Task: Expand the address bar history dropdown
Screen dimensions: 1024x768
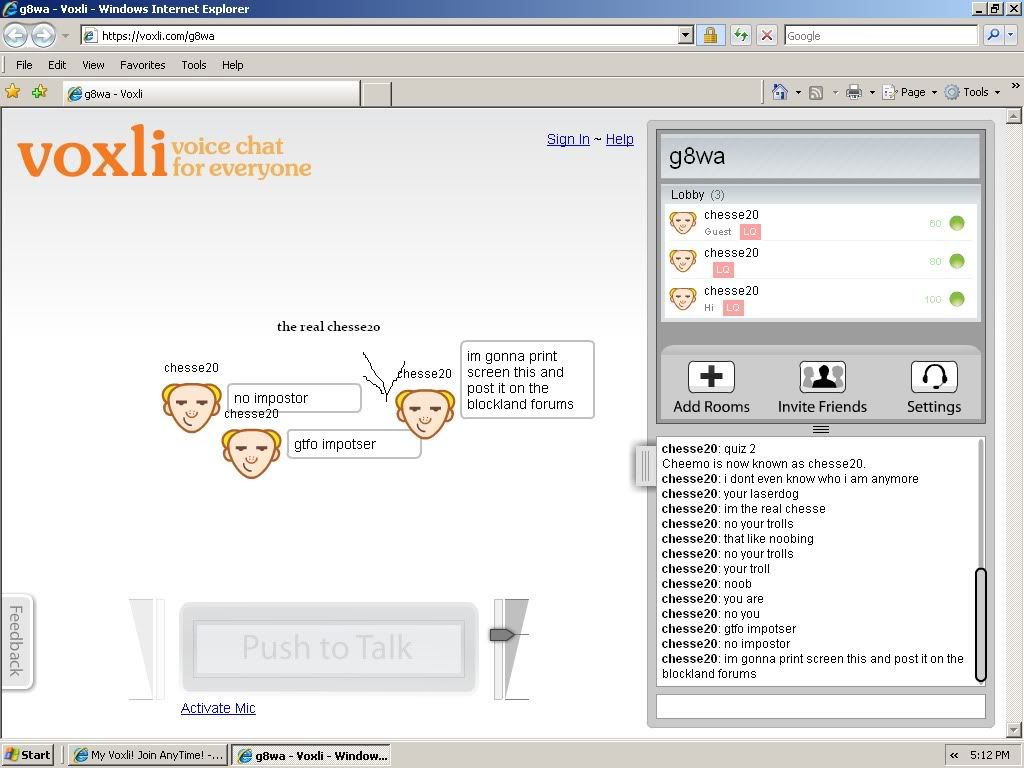Action: (x=685, y=35)
